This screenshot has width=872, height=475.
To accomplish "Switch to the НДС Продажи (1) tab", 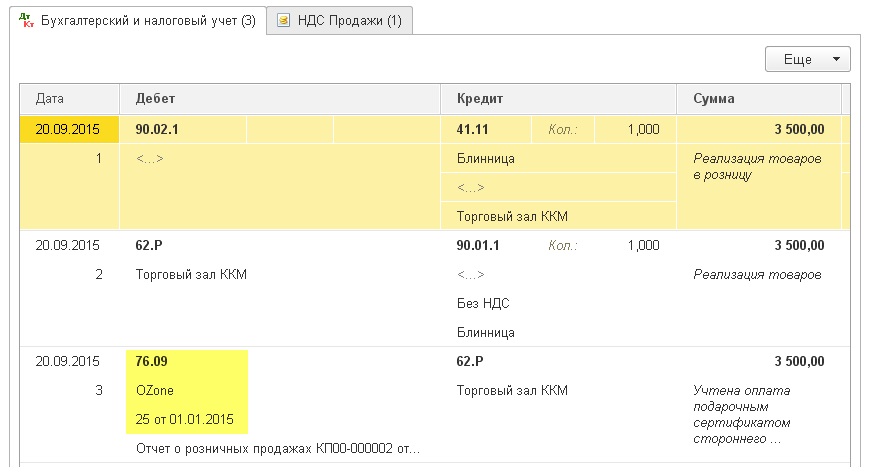I will (340, 21).
